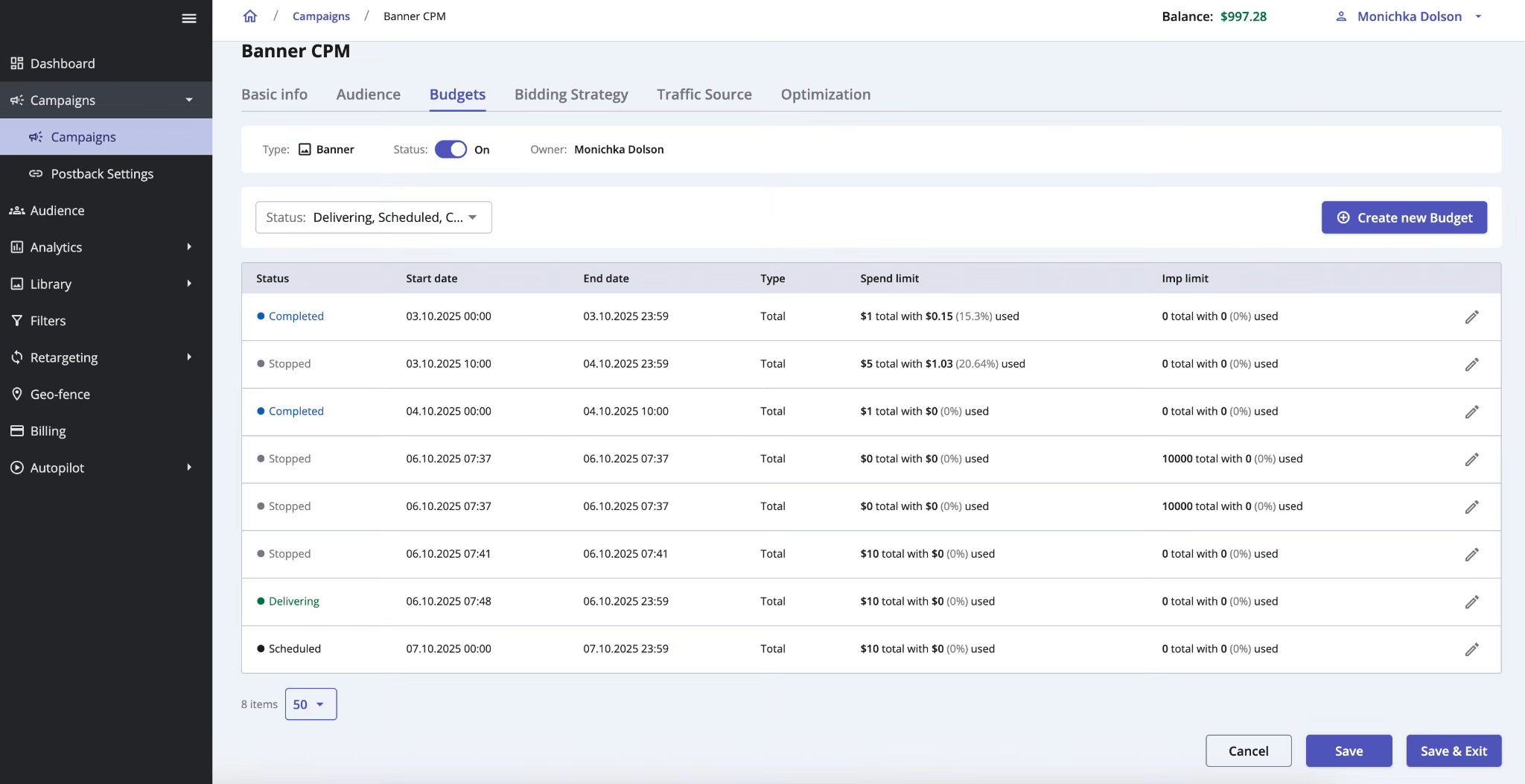
Task: Switch to the Bidding Strategy tab
Action: tap(570, 95)
